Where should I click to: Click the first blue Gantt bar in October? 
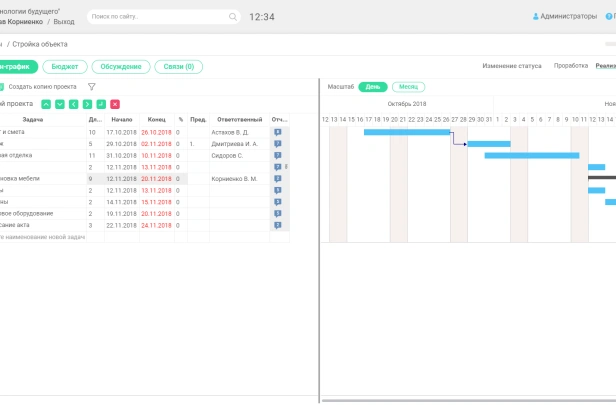coord(406,132)
